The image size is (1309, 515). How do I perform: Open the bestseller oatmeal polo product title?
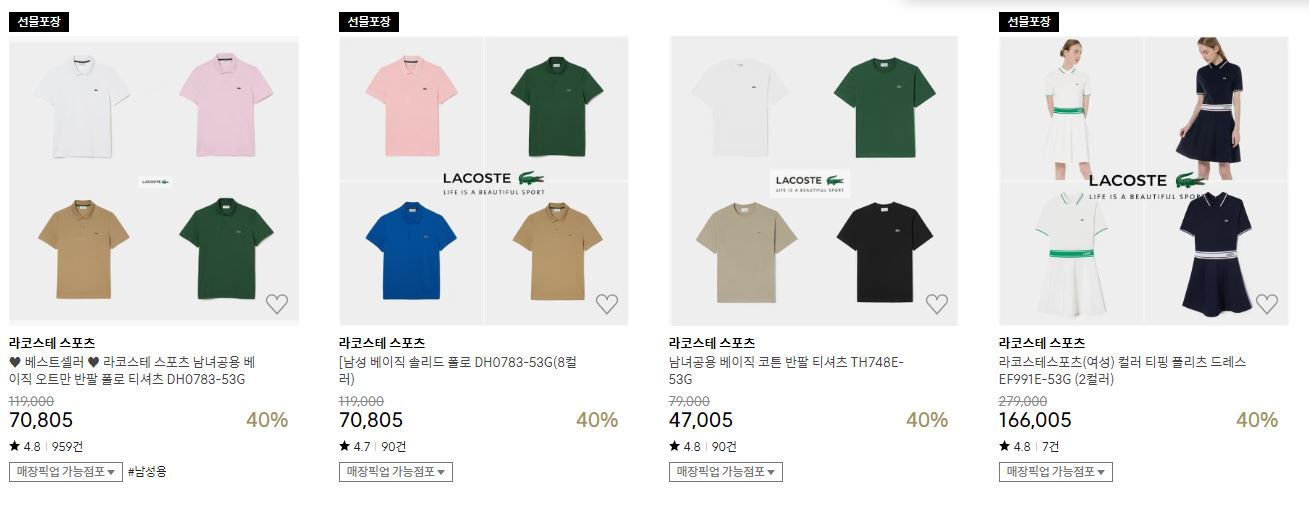pos(133,371)
